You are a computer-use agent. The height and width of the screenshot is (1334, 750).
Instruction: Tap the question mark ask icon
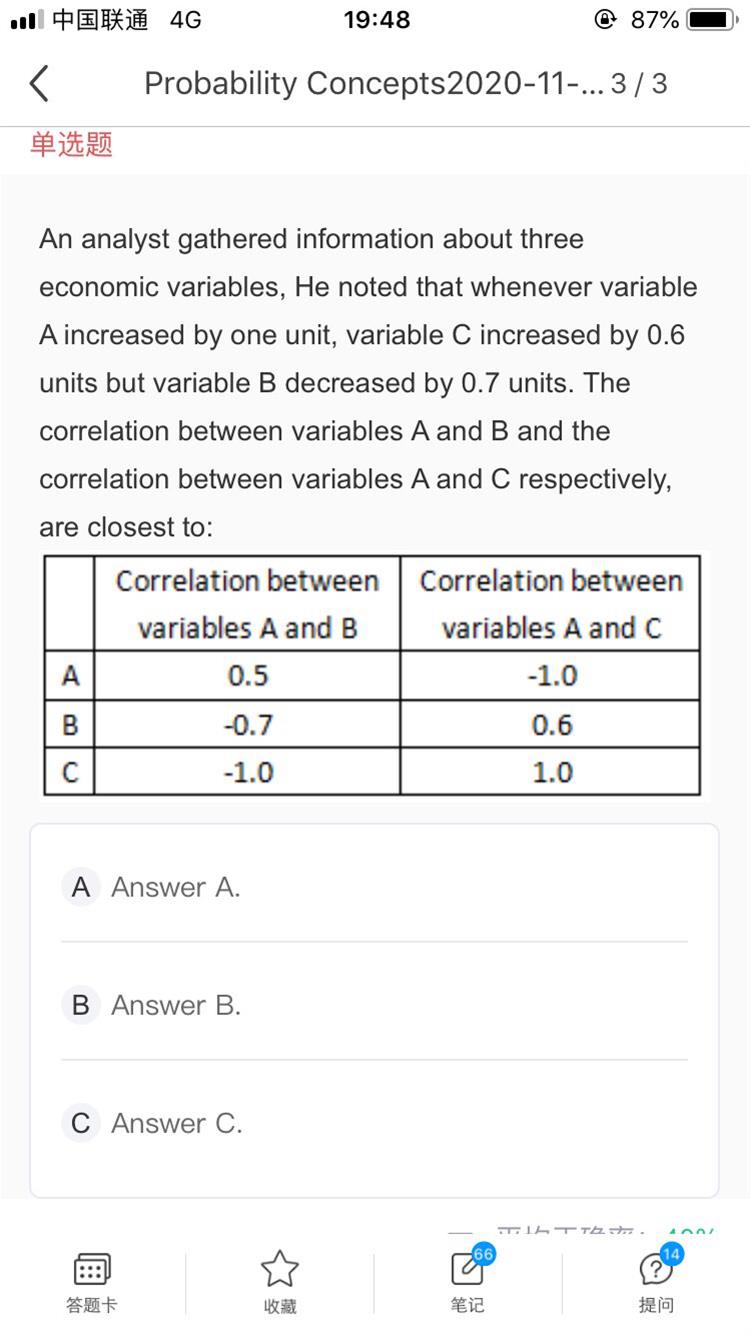pyautogui.click(x=655, y=1269)
